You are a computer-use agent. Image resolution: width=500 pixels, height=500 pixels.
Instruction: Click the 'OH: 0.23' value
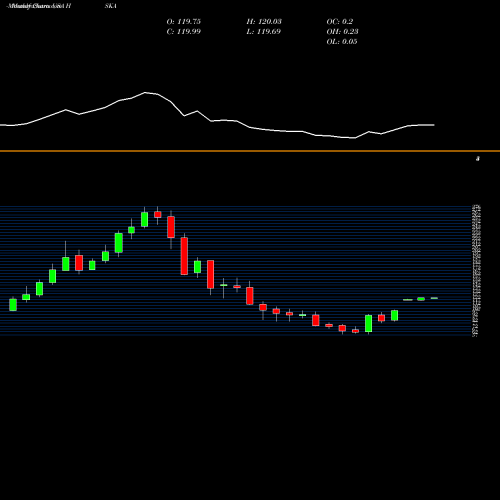click(342, 32)
